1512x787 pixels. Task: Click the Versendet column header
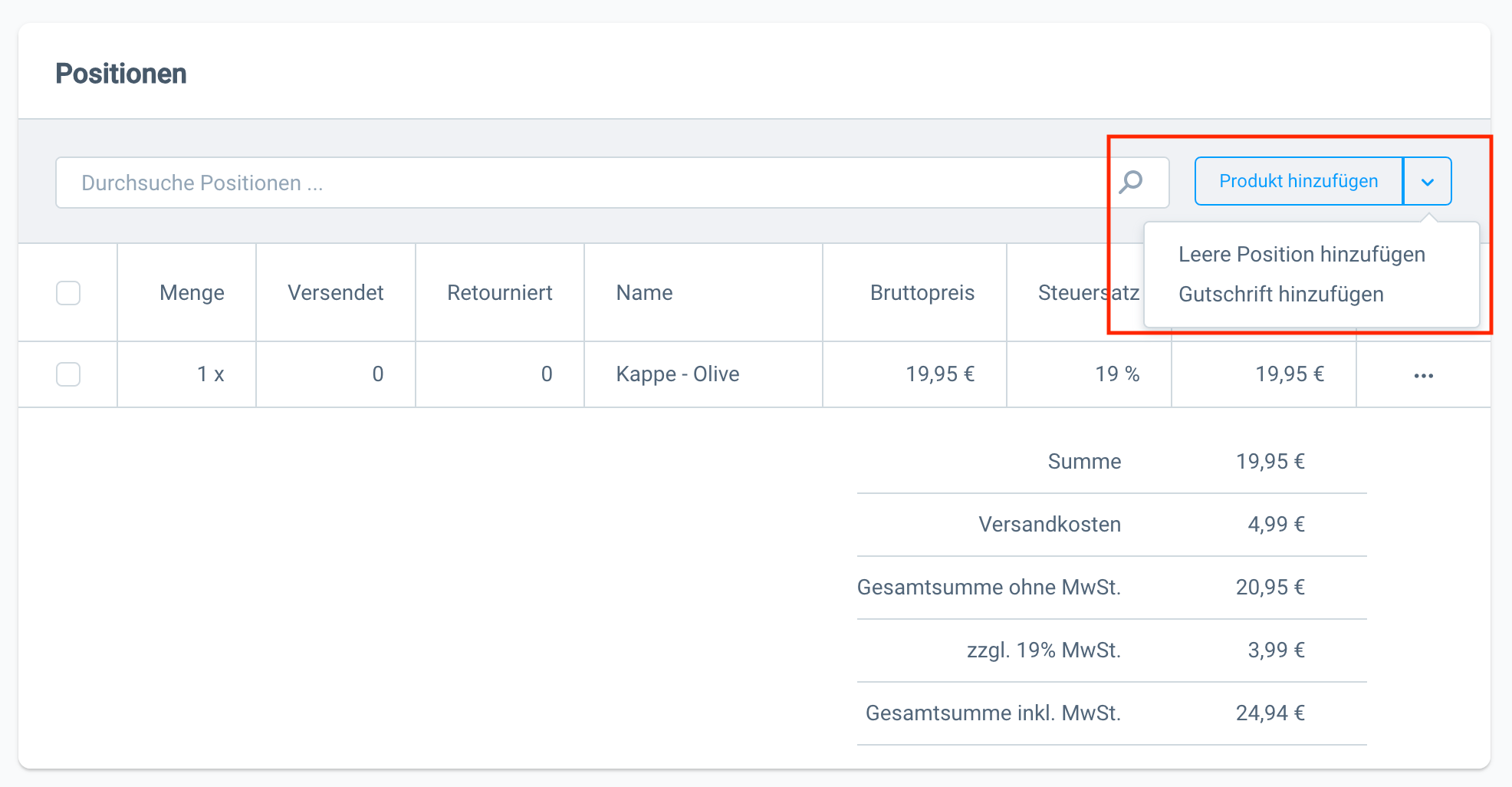[x=335, y=292]
